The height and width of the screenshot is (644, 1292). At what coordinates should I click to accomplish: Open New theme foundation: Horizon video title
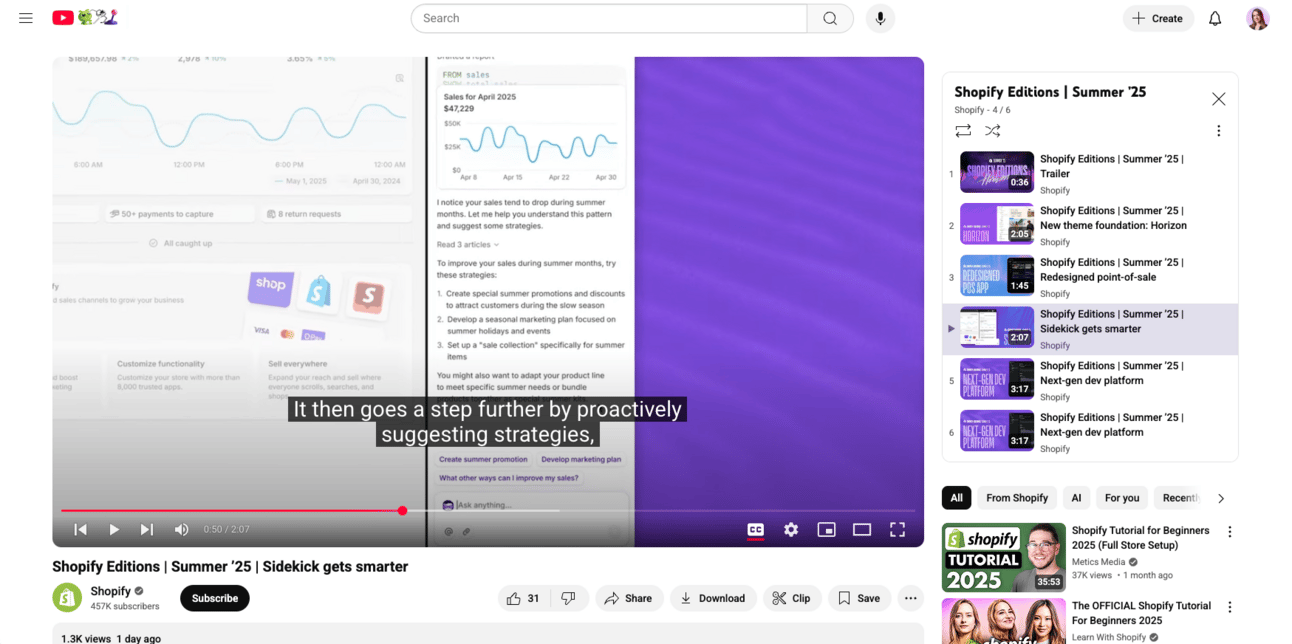[1113, 218]
